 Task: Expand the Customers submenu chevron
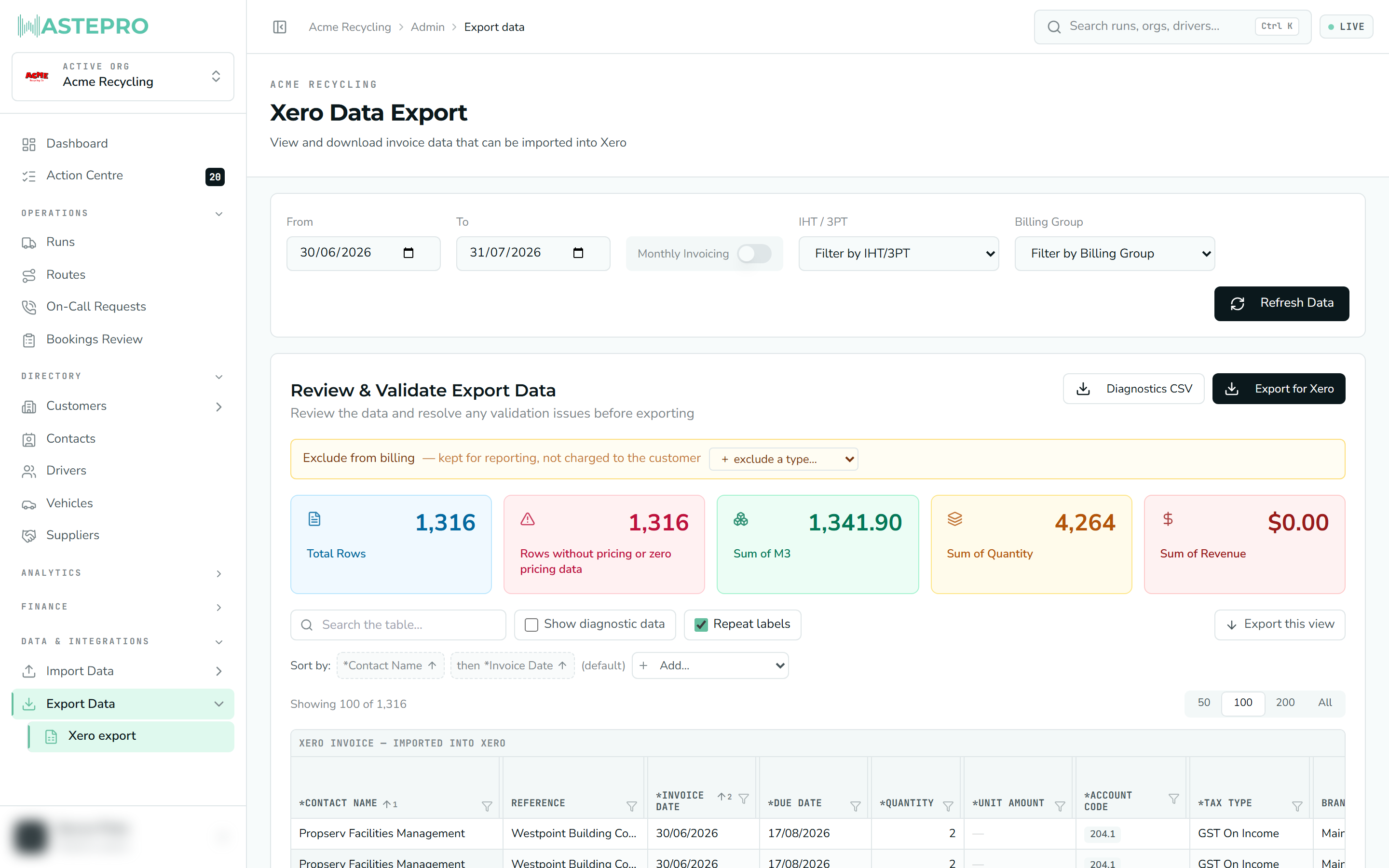pyautogui.click(x=218, y=407)
